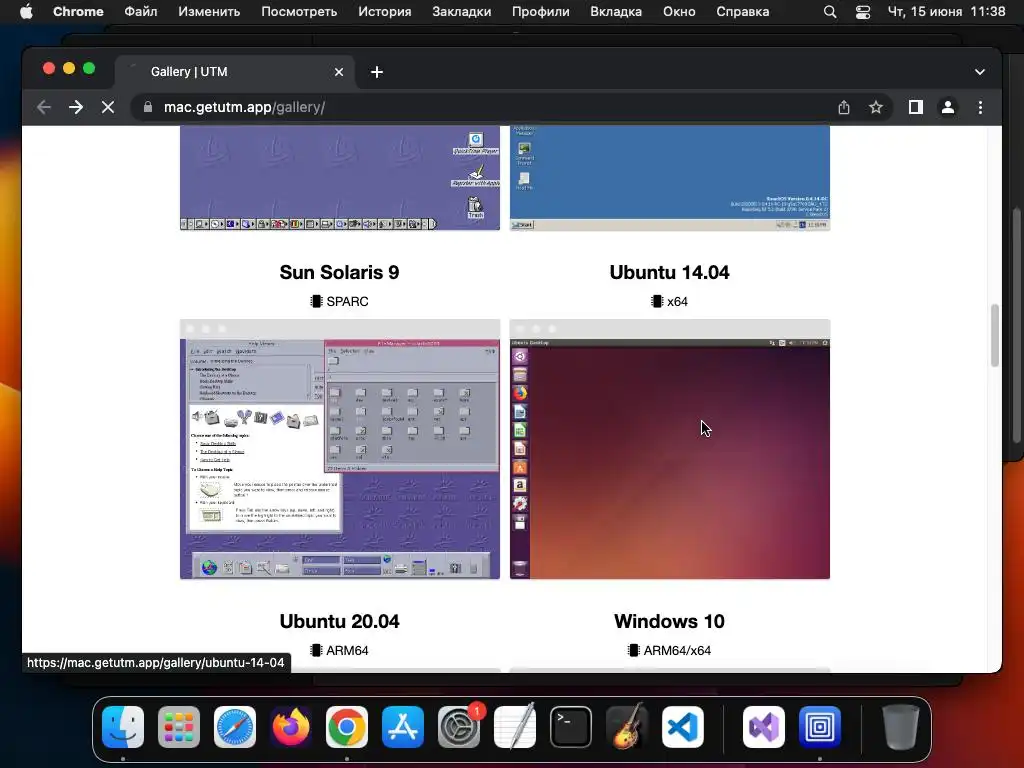The width and height of the screenshot is (1024, 768).
Task: Open Visual Studio Code from the Dock
Action: (x=683, y=727)
